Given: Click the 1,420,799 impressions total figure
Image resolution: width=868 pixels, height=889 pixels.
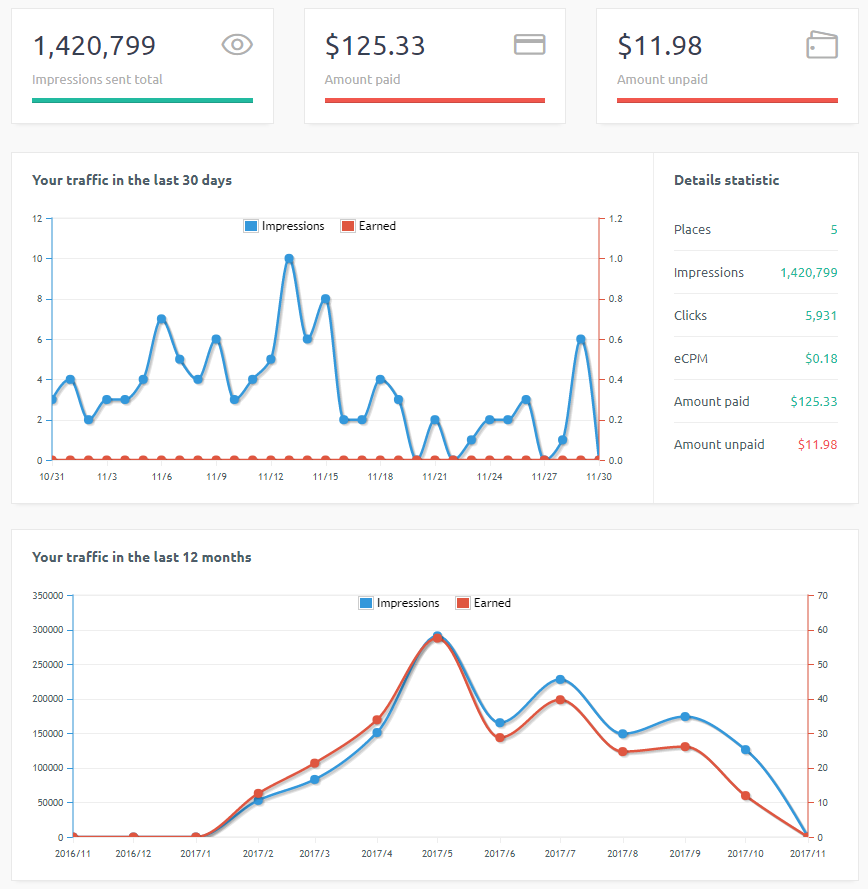Looking at the screenshot, I should (x=94, y=45).
